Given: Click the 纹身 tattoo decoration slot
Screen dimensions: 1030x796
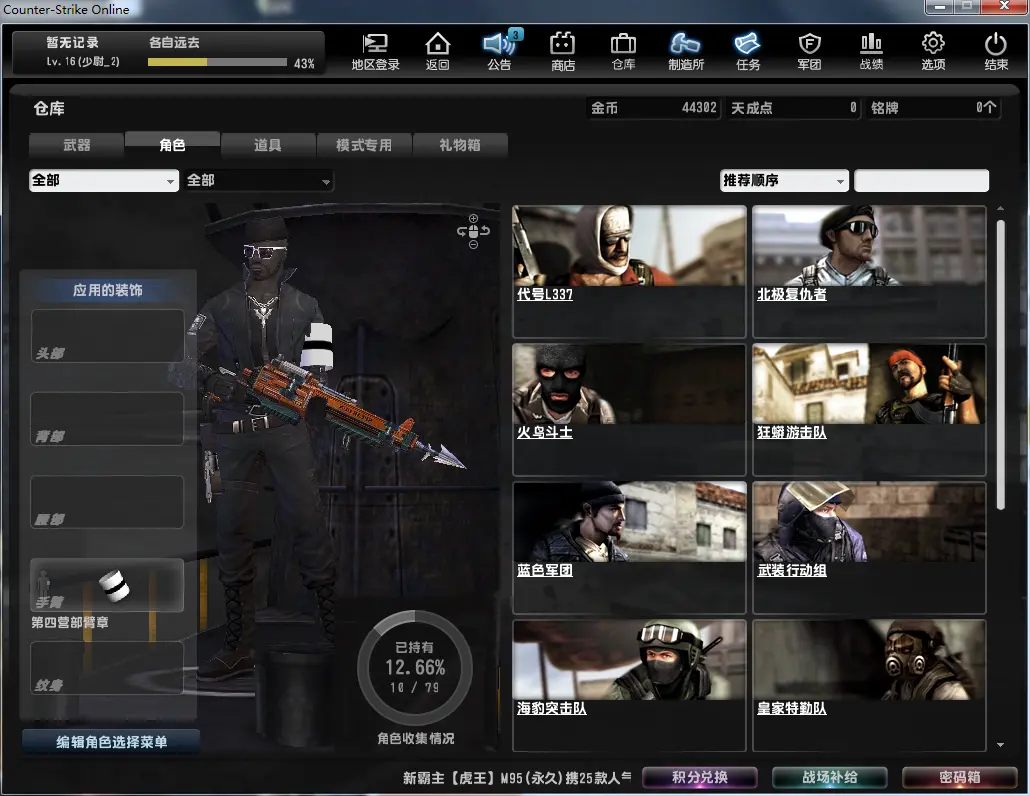Looking at the screenshot, I should click(107, 668).
